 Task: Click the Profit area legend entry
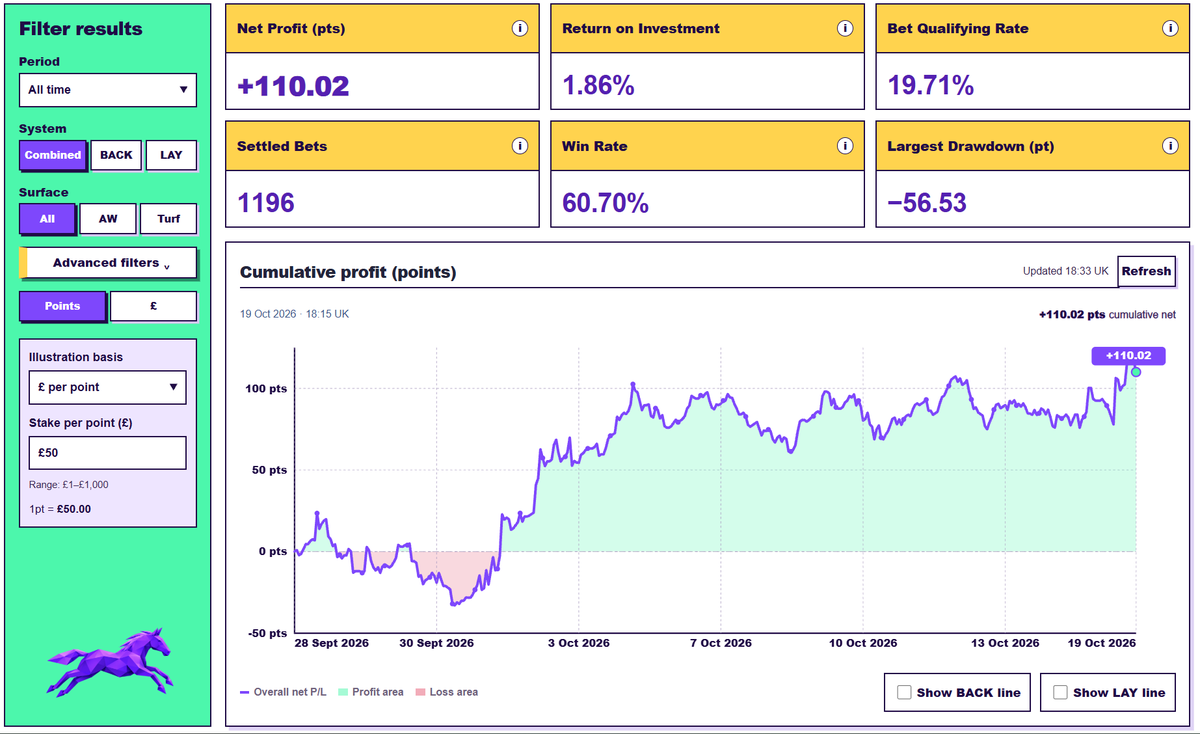coord(371,692)
